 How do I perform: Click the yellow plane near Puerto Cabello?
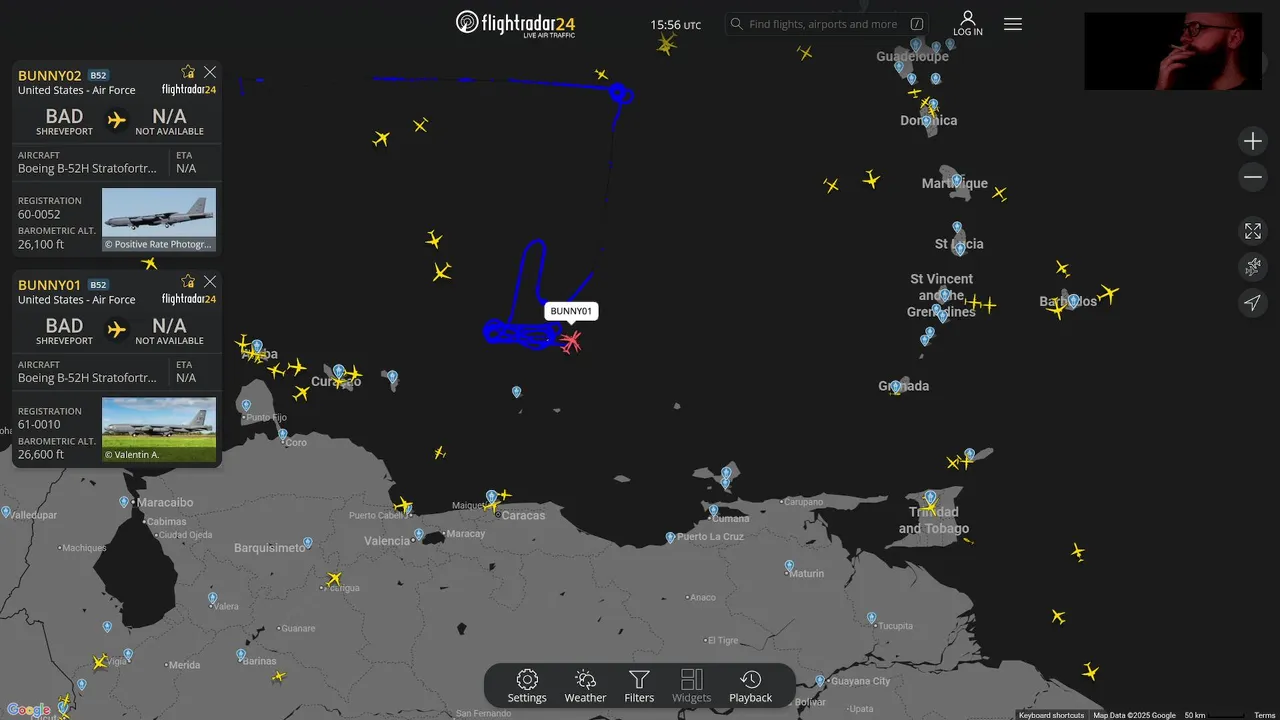click(x=403, y=506)
